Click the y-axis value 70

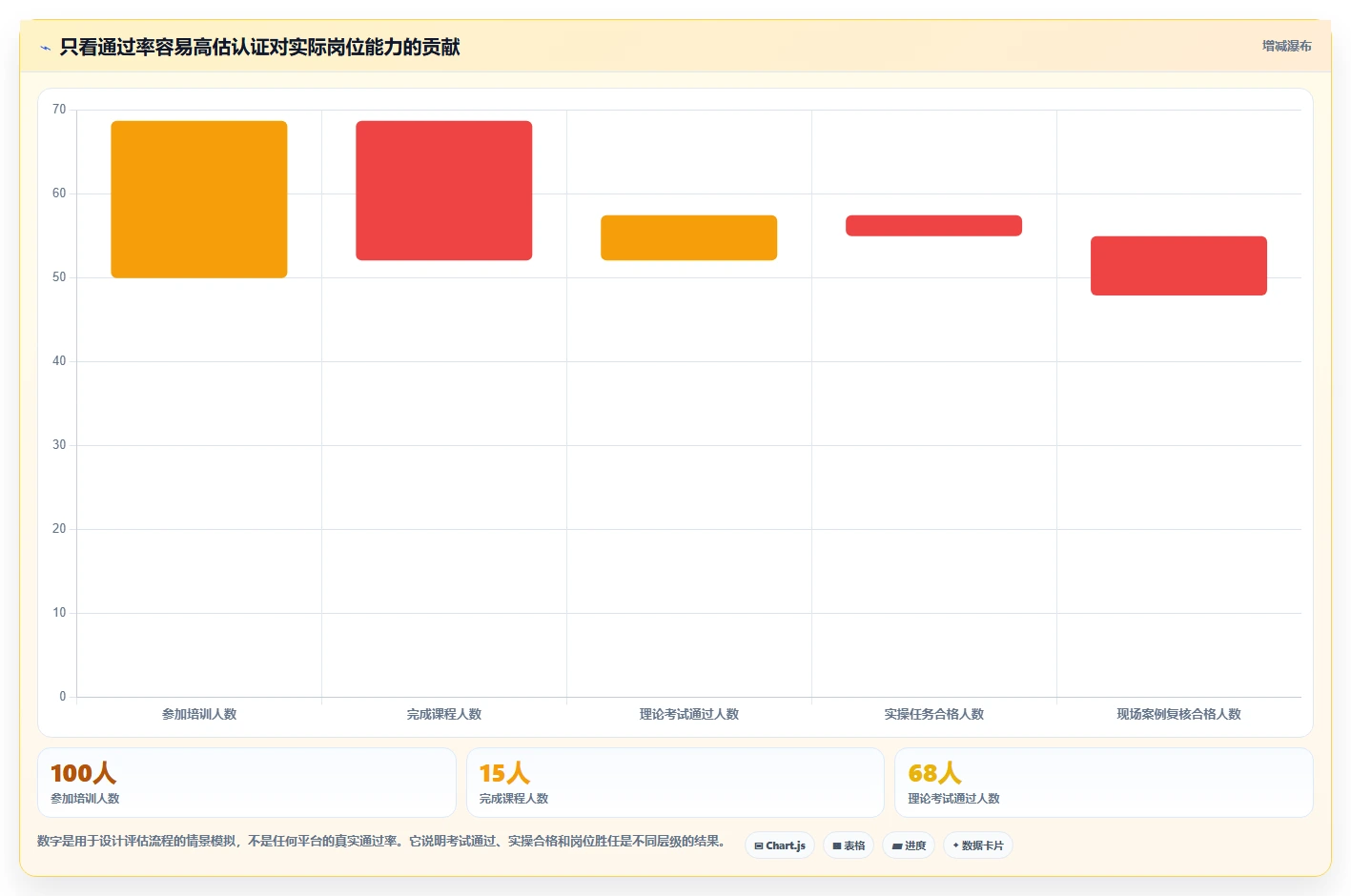pyautogui.click(x=59, y=110)
